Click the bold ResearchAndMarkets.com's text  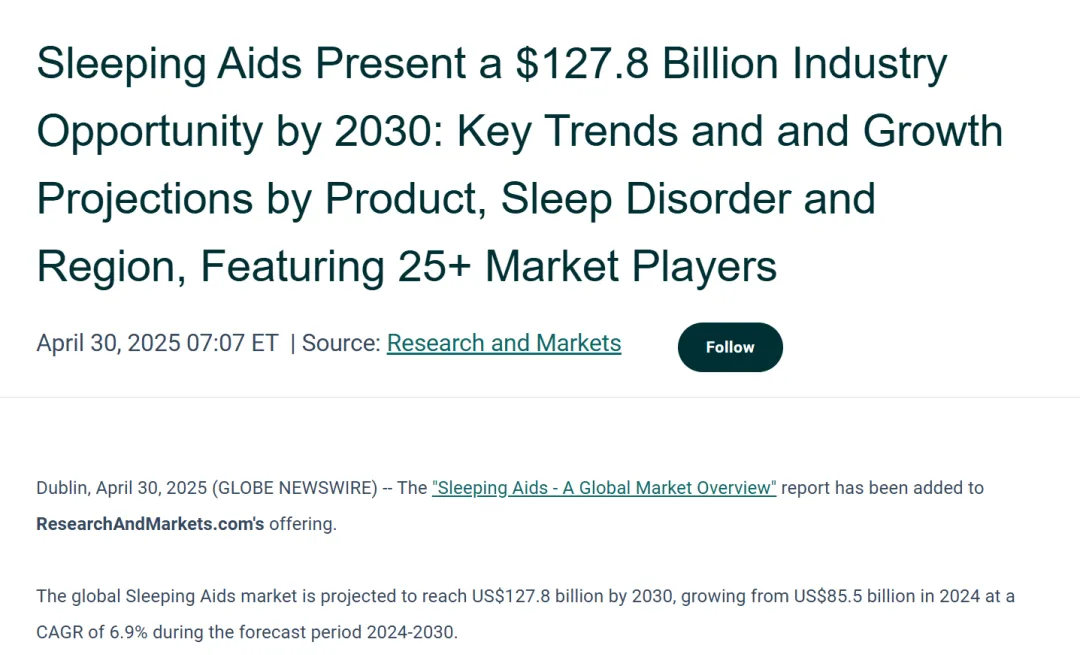point(150,524)
